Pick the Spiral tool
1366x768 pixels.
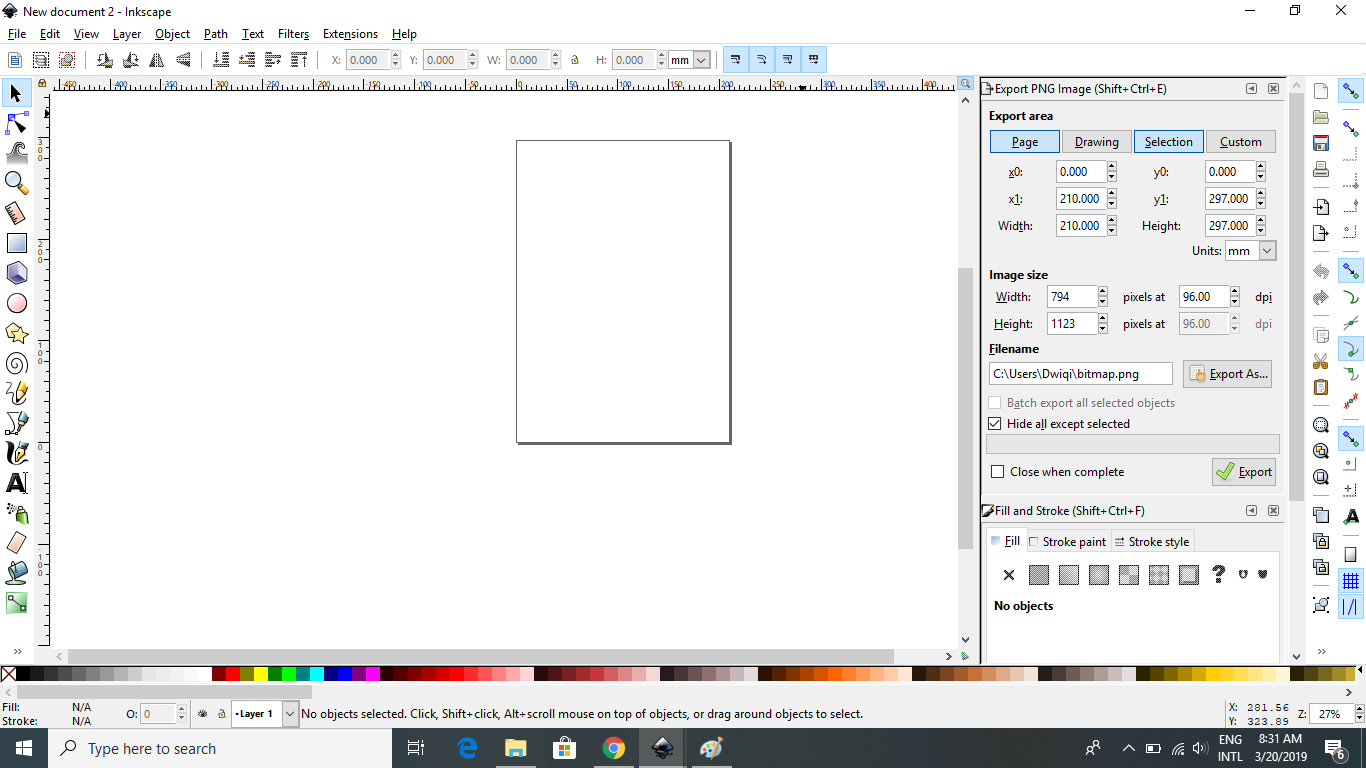[16, 363]
